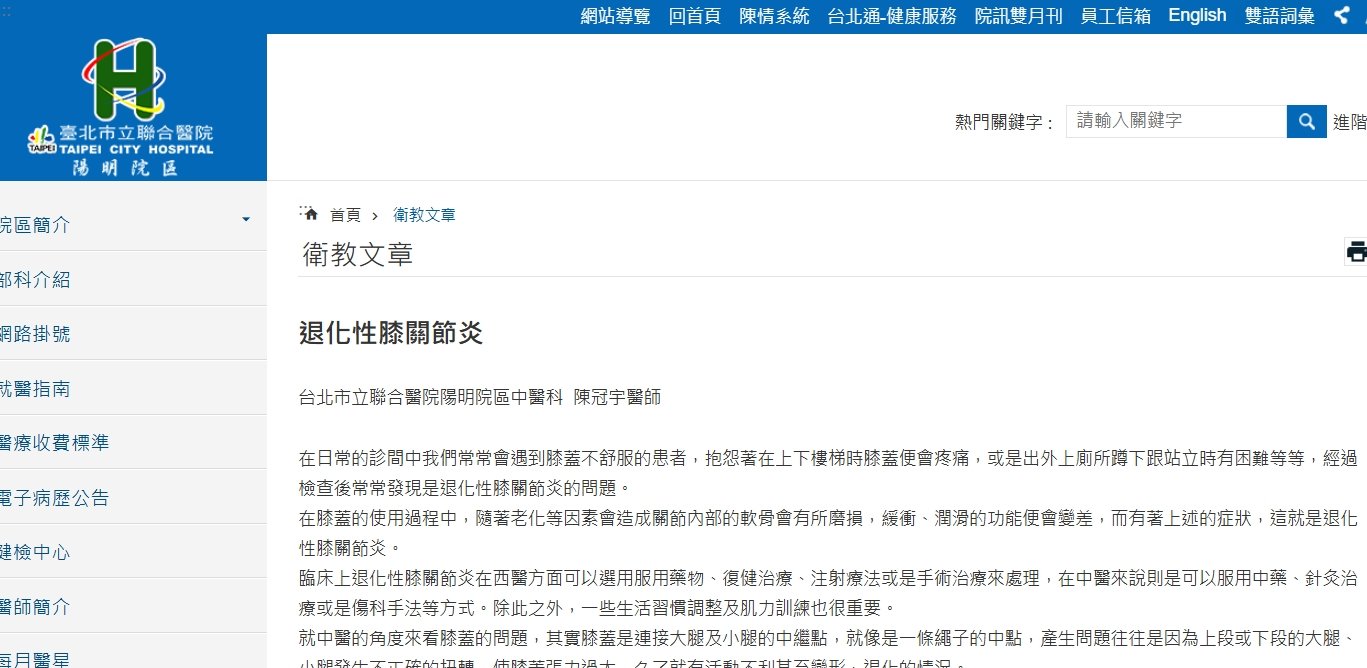Click the share icon in top bar
1367x668 pixels.
1342,15
